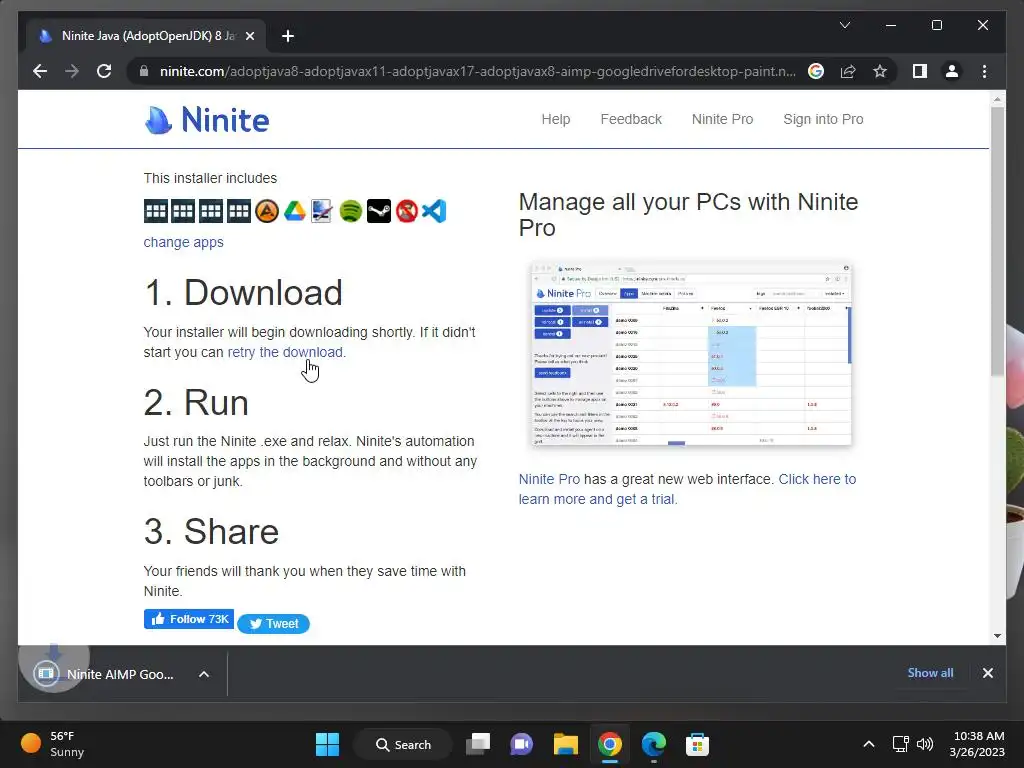Click the forward navigation arrow
Viewport: 1024px width, 768px height.
(x=72, y=71)
